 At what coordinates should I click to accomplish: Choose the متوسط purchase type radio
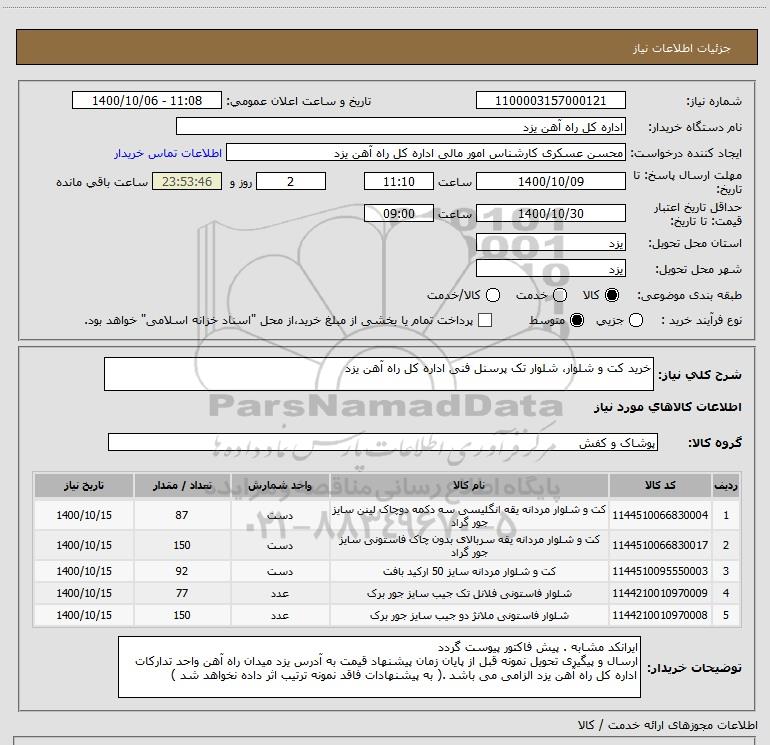tap(577, 320)
